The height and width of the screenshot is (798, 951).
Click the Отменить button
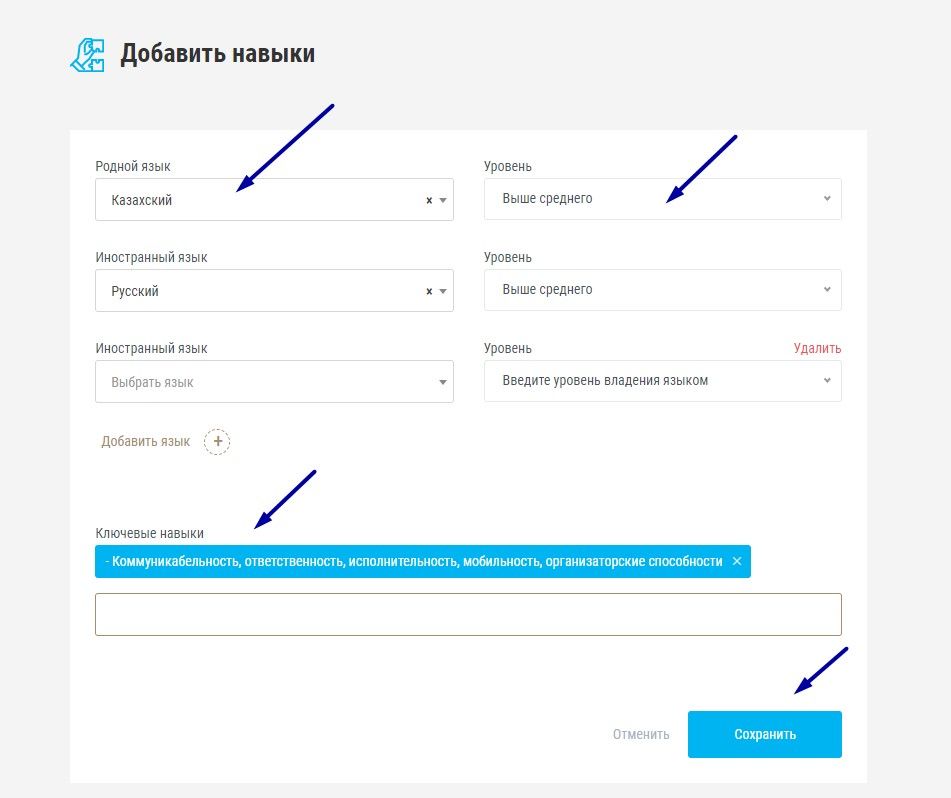(x=641, y=734)
